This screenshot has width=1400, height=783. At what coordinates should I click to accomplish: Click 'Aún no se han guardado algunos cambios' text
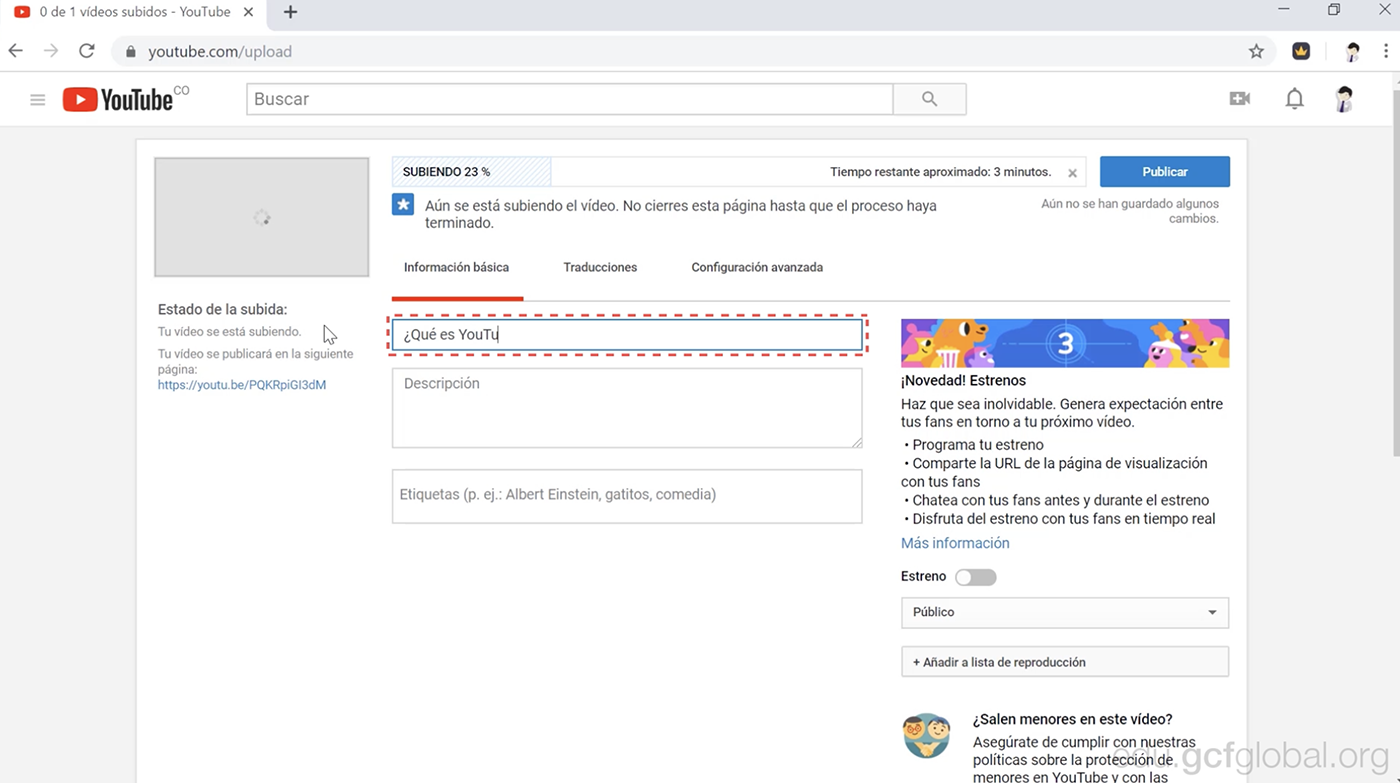(x=1130, y=211)
